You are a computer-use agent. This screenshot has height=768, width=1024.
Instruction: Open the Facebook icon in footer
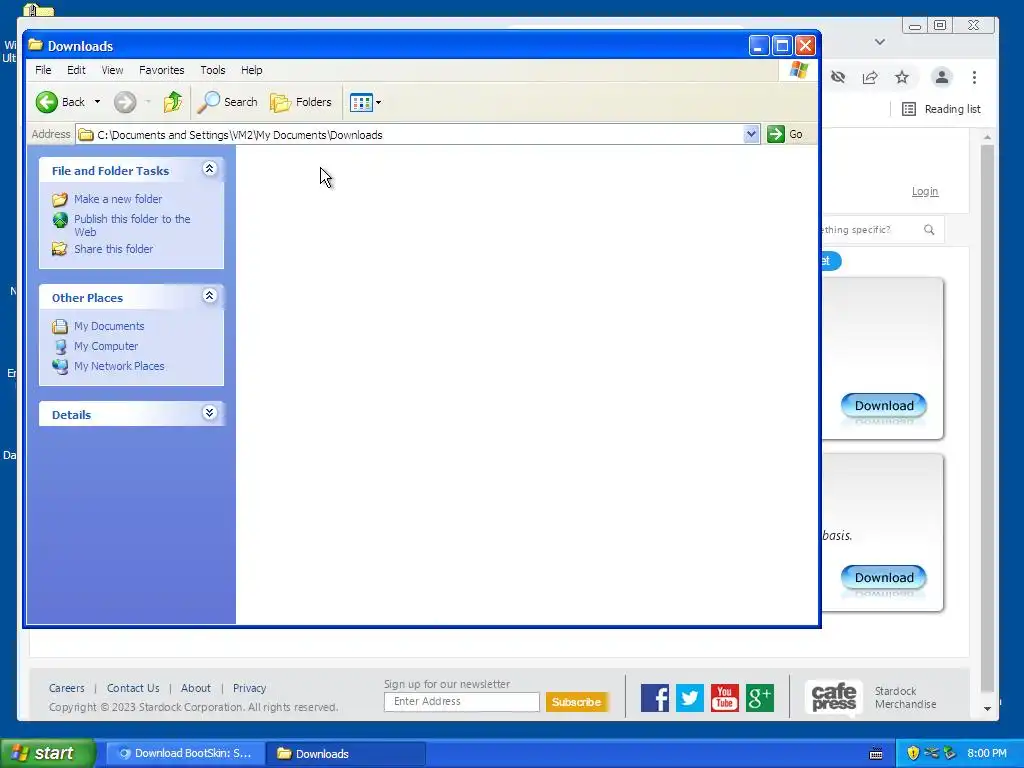coord(655,698)
